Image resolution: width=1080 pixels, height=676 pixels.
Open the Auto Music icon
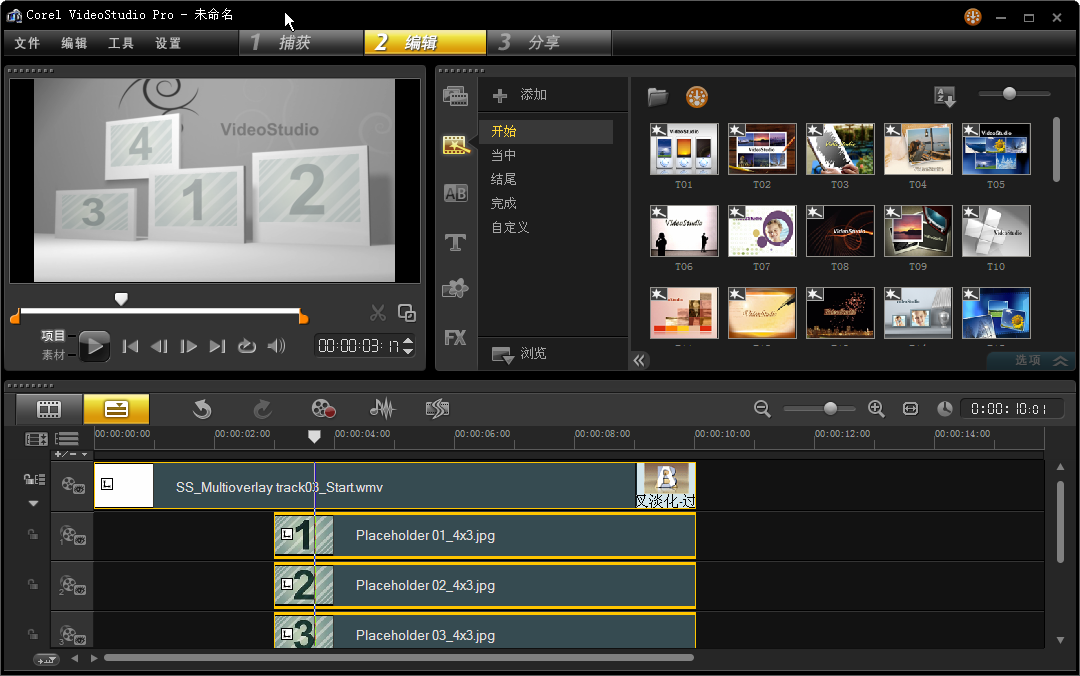[x=437, y=409]
